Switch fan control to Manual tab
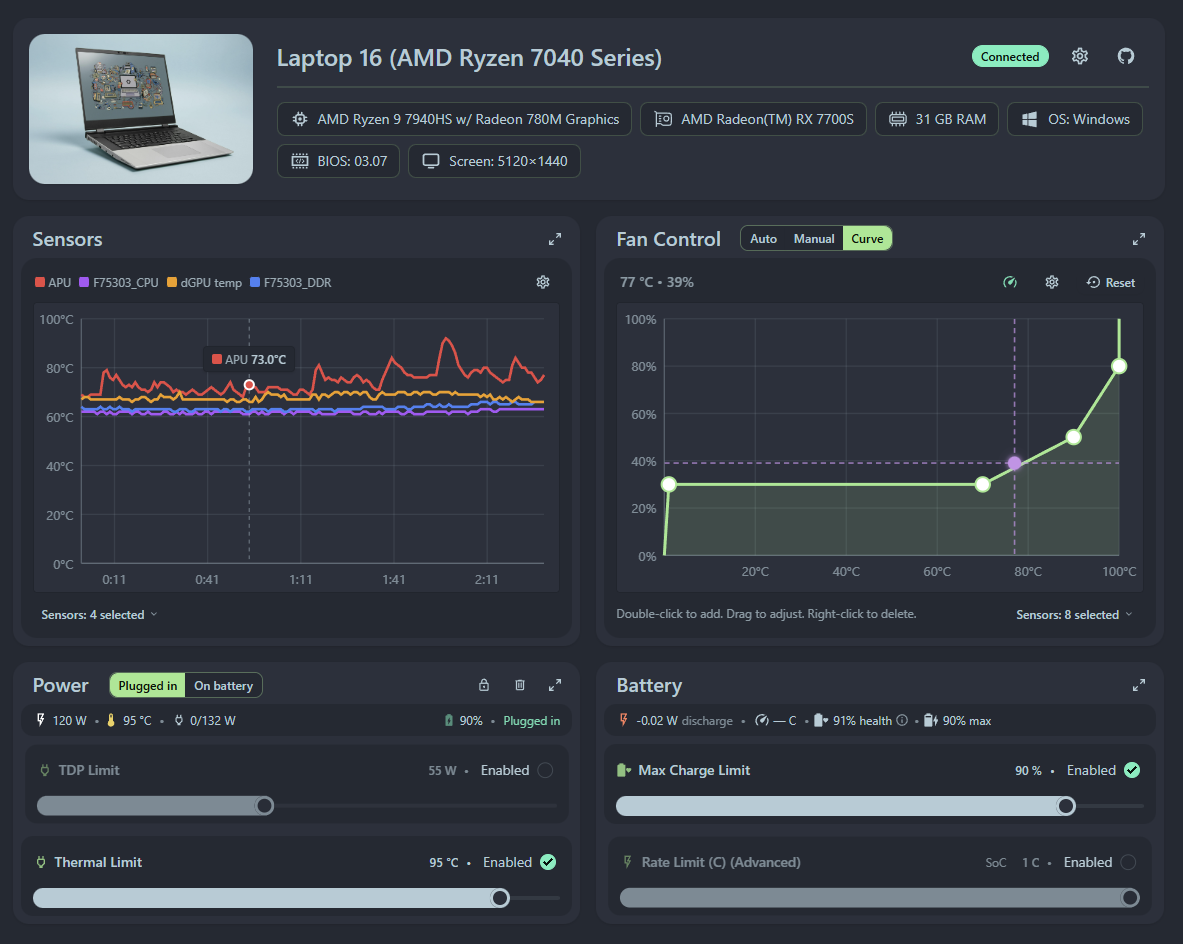The height and width of the screenshot is (944, 1183). (x=813, y=239)
